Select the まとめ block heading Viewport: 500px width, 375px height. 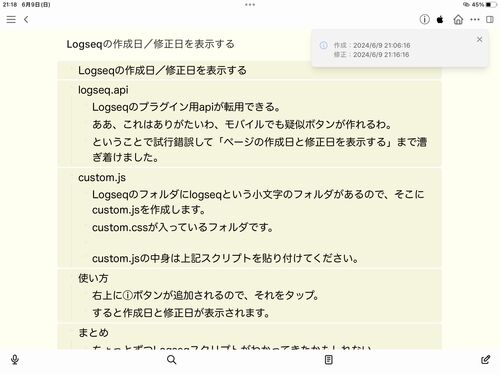(x=93, y=332)
